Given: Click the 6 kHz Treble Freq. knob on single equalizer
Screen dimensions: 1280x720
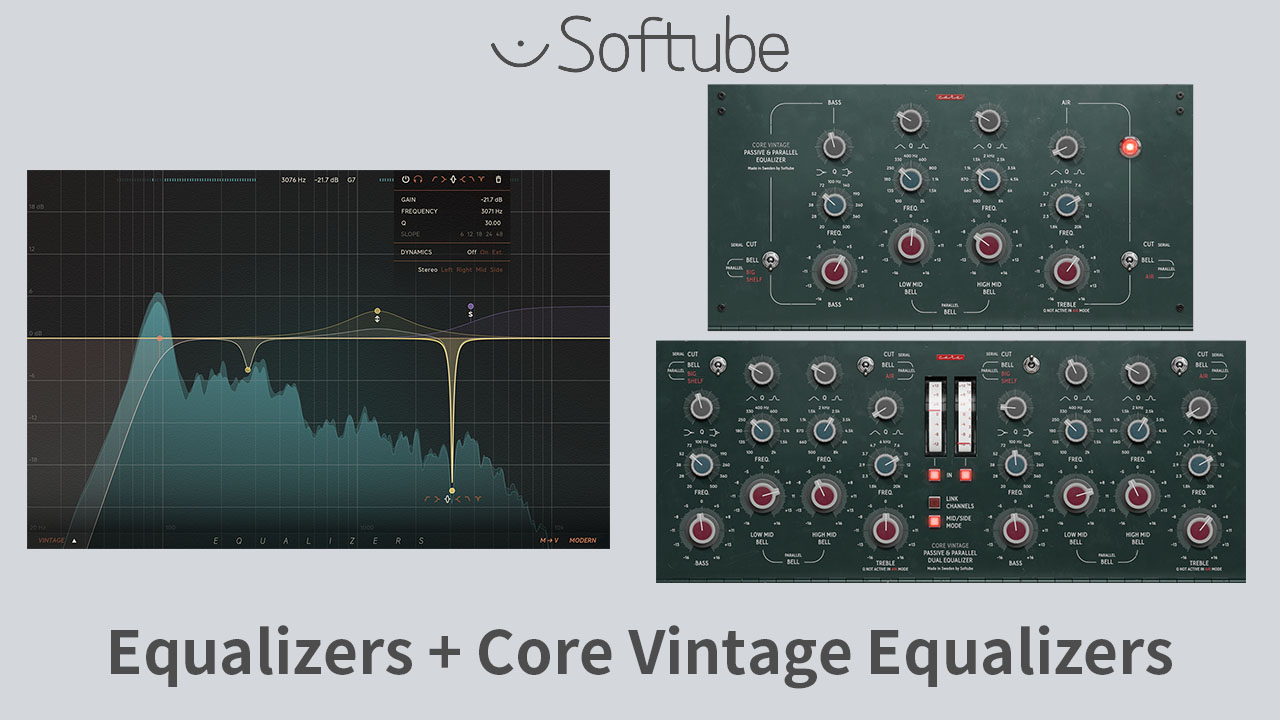Looking at the screenshot, I should coord(1067,205).
